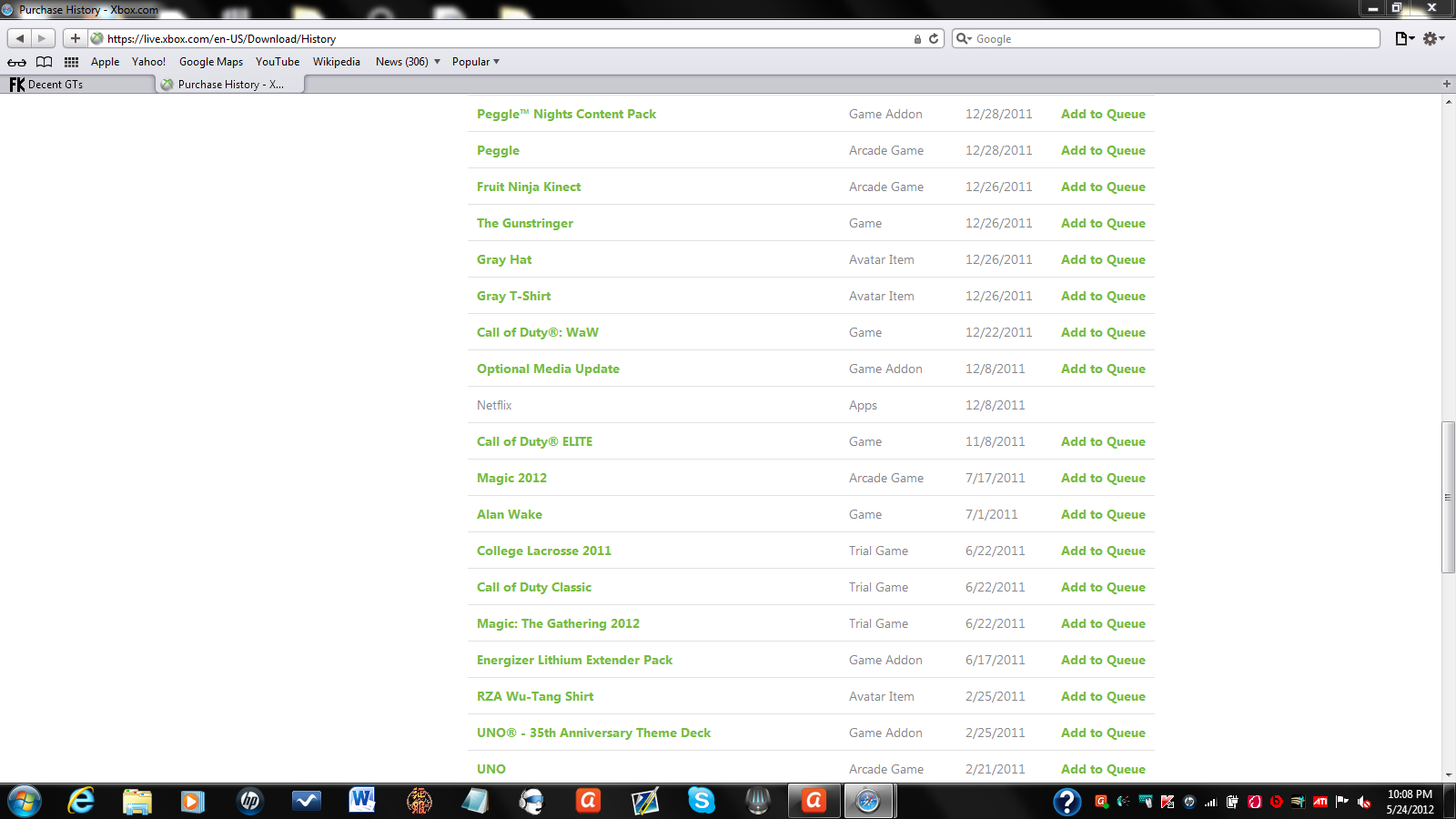Open the Reading List glasses icon
The image size is (1456, 819).
pos(16,62)
